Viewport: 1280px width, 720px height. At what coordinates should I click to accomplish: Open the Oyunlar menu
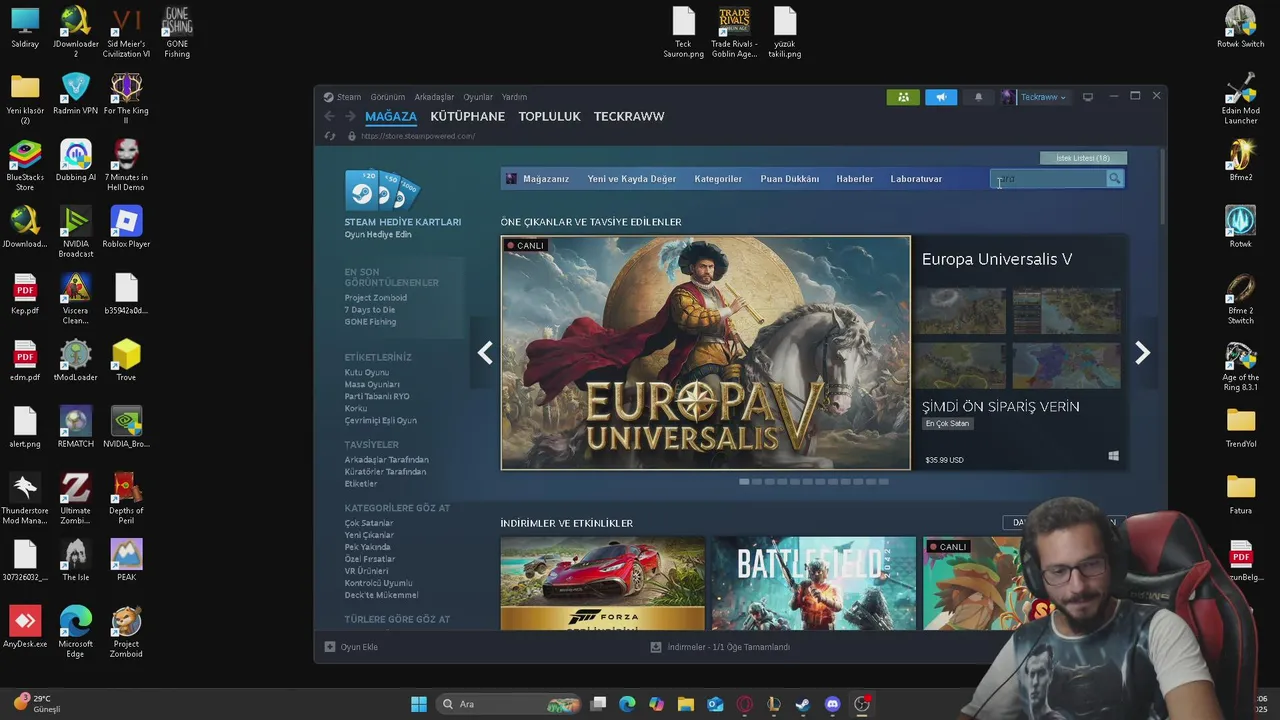[x=478, y=97]
